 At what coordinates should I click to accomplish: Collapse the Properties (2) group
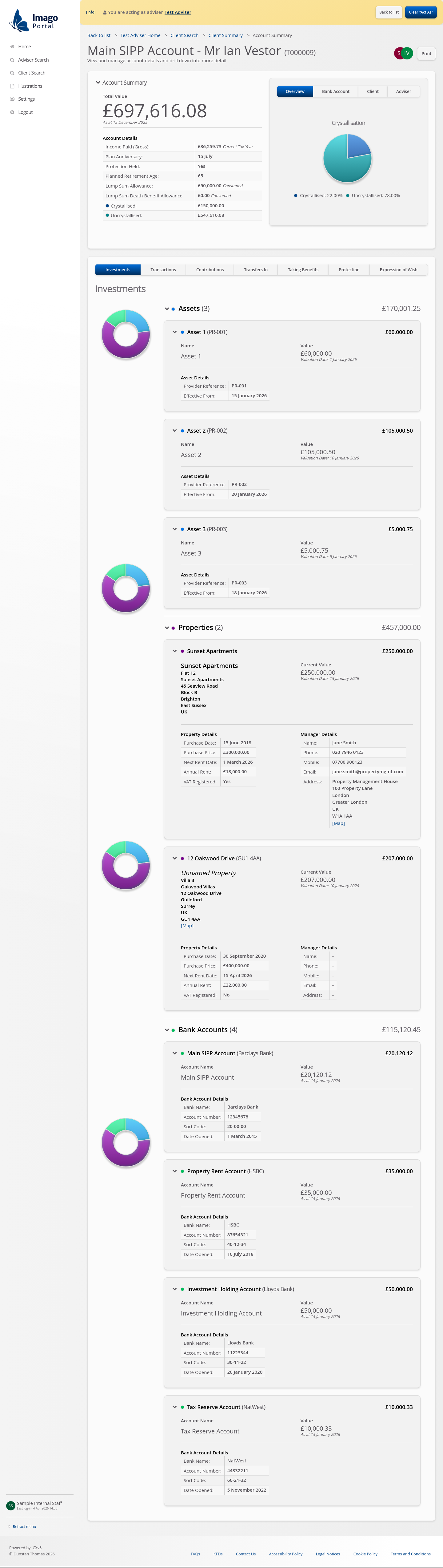click(167, 628)
